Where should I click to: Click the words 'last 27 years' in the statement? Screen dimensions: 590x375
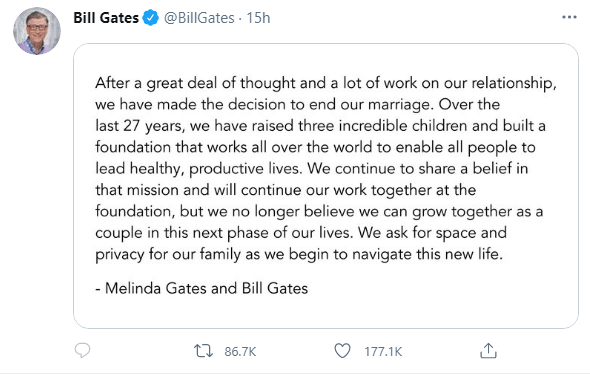[140, 126]
